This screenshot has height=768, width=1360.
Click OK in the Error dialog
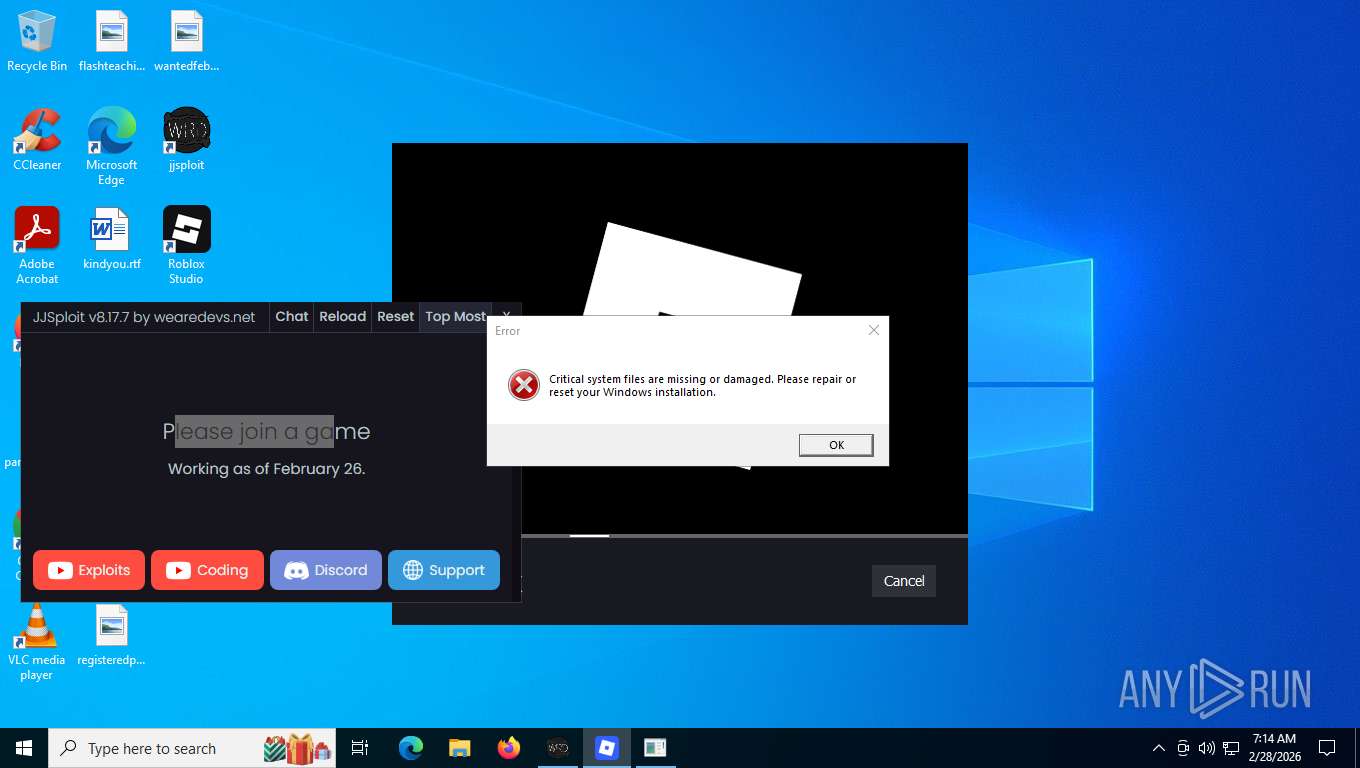point(836,445)
